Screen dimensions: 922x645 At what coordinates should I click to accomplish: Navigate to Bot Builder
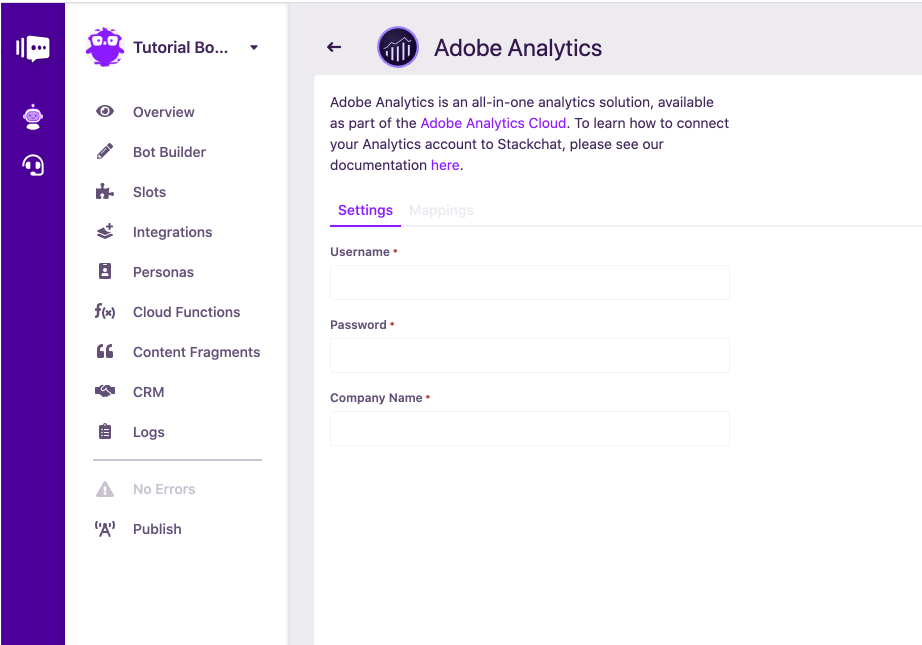169,152
